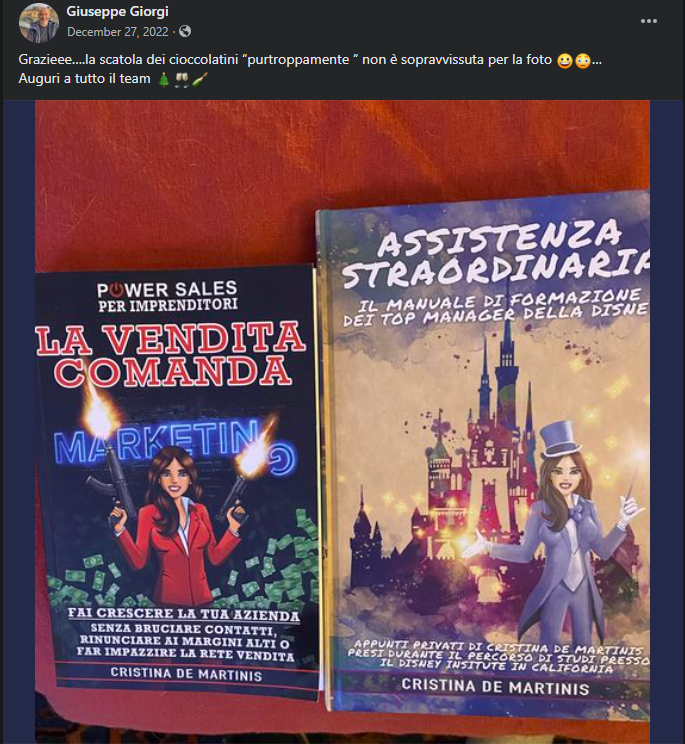The image size is (685, 744).
Task: Click the Assistenza Straordinaria book title
Action: coord(495,255)
